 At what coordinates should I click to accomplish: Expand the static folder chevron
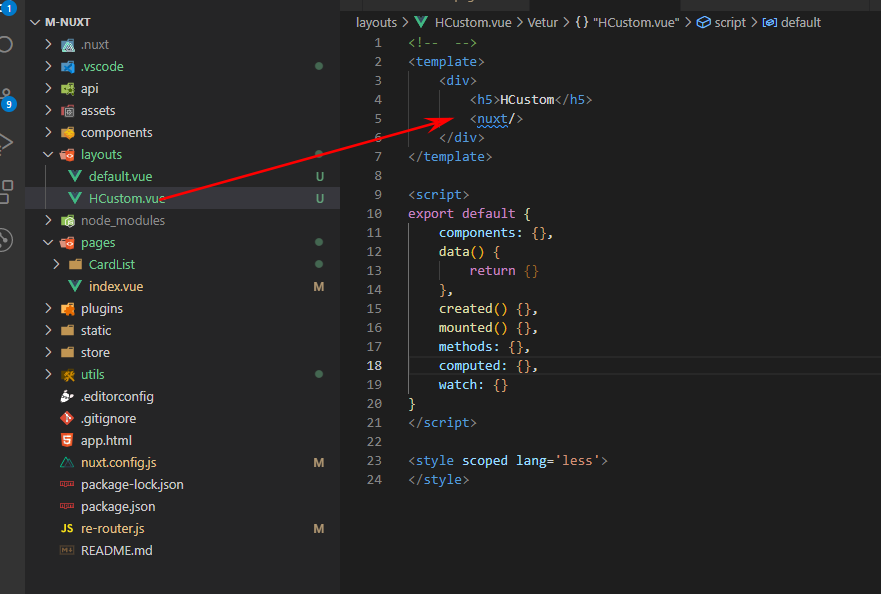tap(48, 330)
